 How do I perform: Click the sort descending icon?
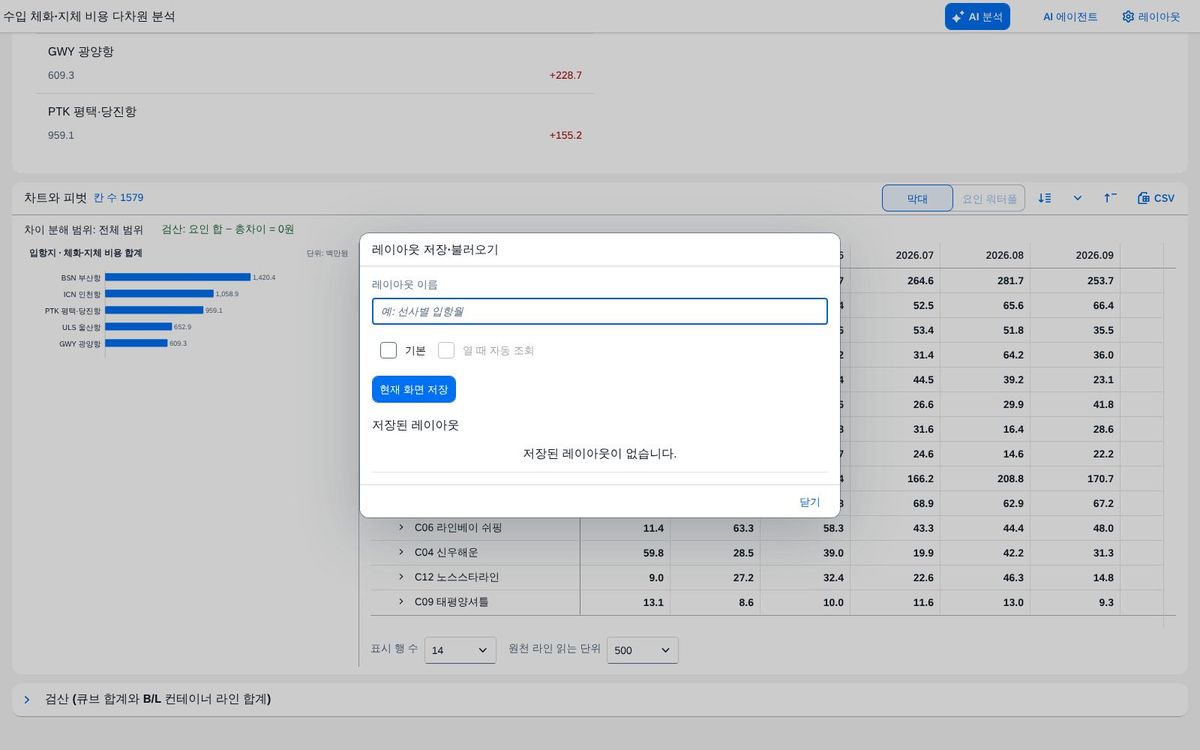tap(1045, 198)
